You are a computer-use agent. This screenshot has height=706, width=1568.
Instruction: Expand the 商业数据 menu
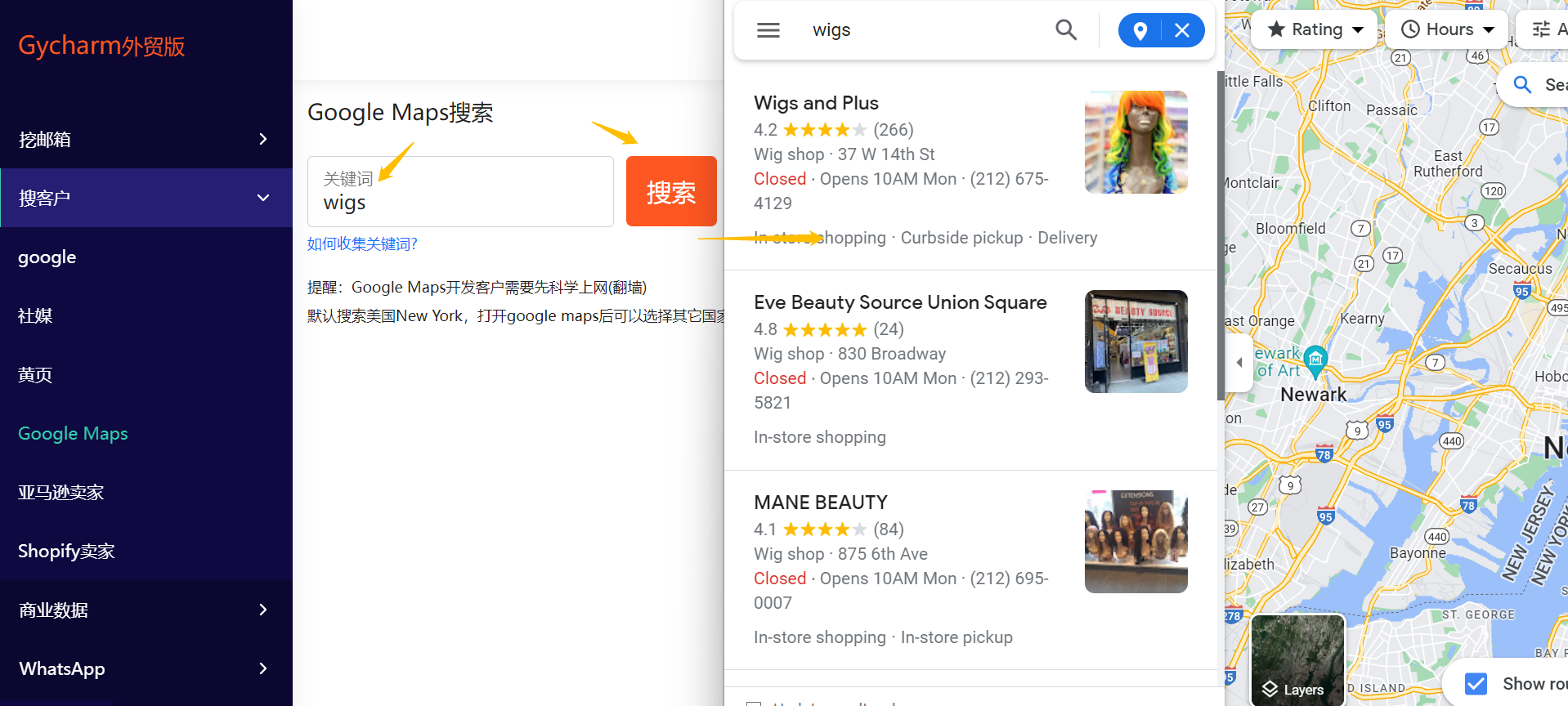pyautogui.click(x=146, y=610)
